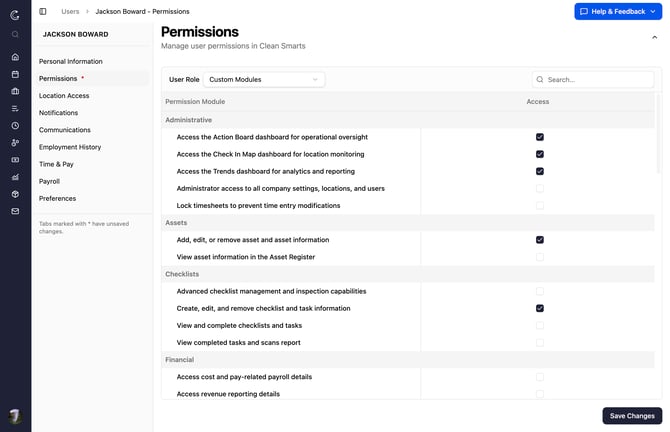Collapse the Permissions section chevron
Image resolution: width=670 pixels, height=432 pixels.
[654, 38]
